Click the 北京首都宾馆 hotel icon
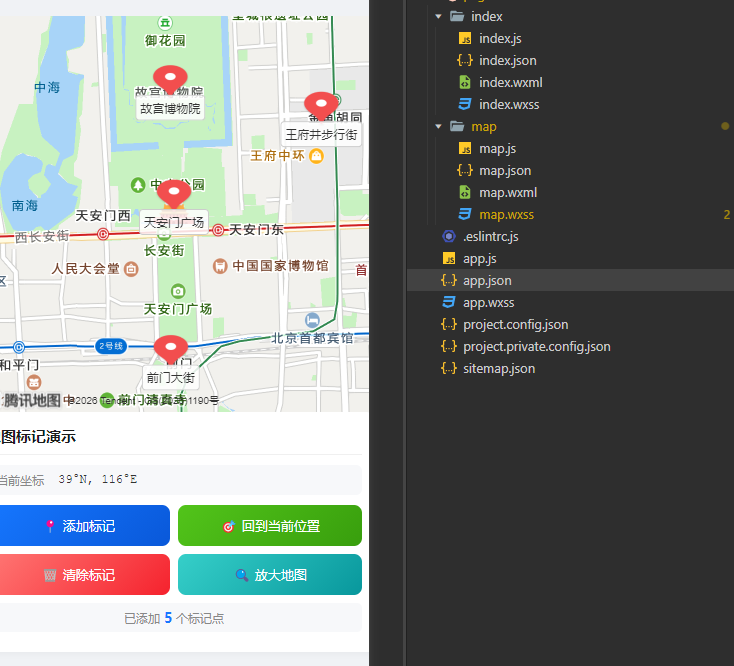This screenshot has width=734, height=666. tap(312, 320)
